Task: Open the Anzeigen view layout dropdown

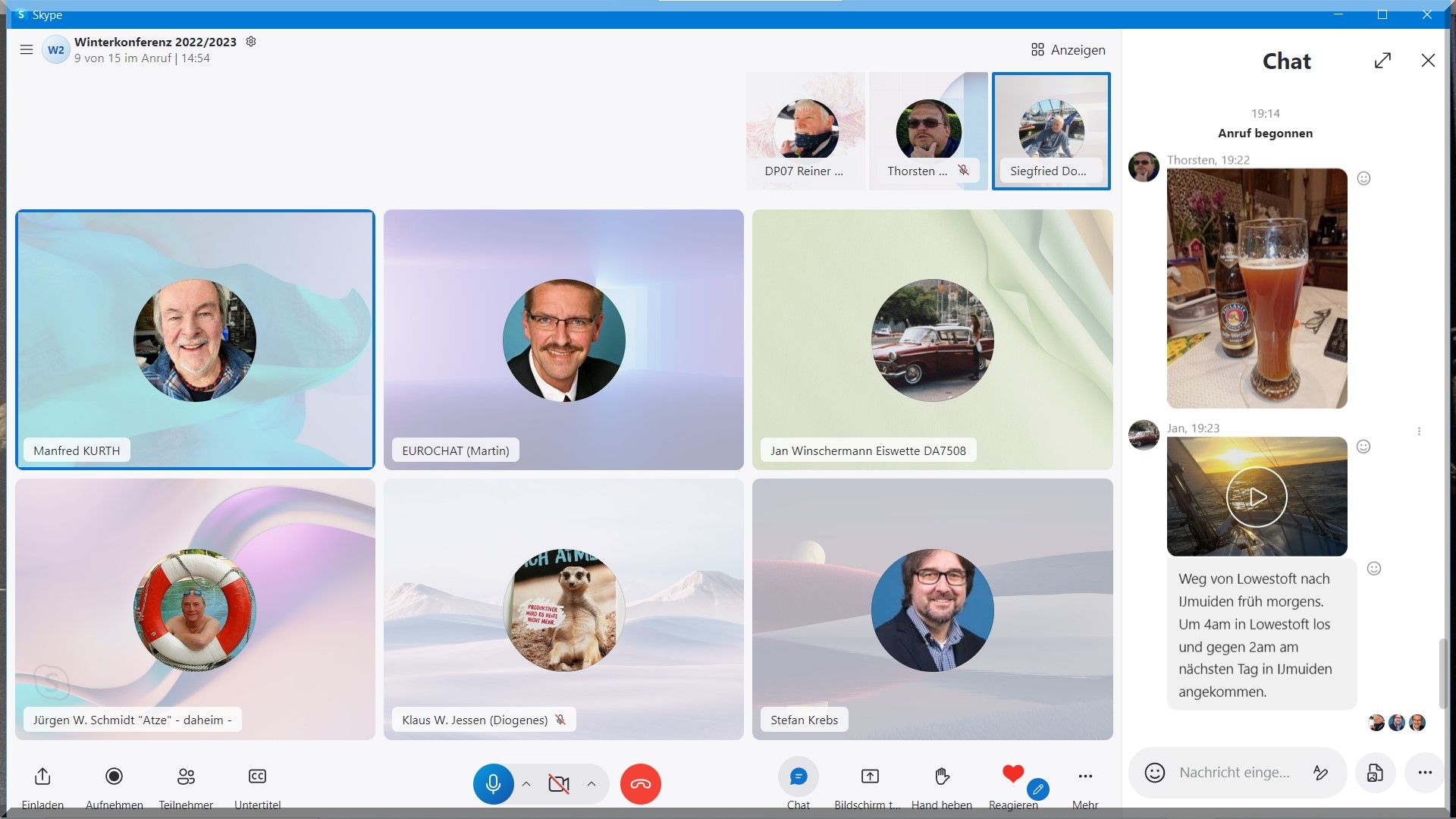Action: [1068, 50]
